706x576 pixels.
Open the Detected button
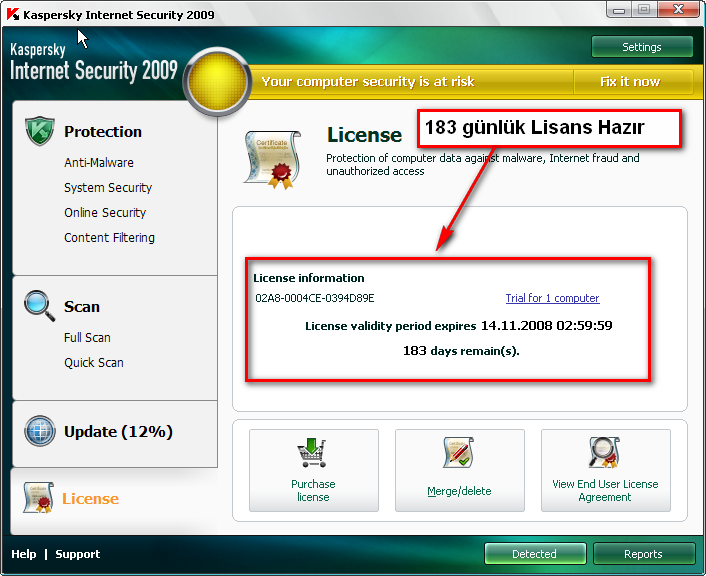535,553
